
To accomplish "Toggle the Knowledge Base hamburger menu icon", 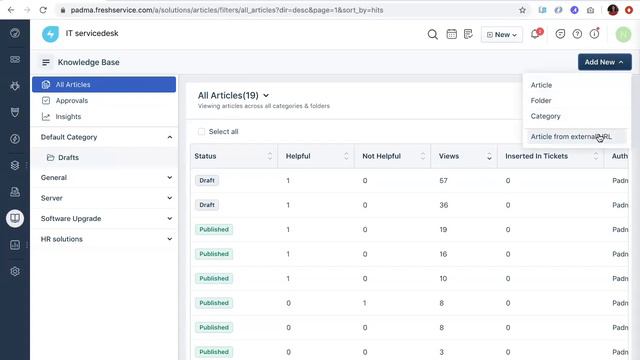I will point(46,62).
